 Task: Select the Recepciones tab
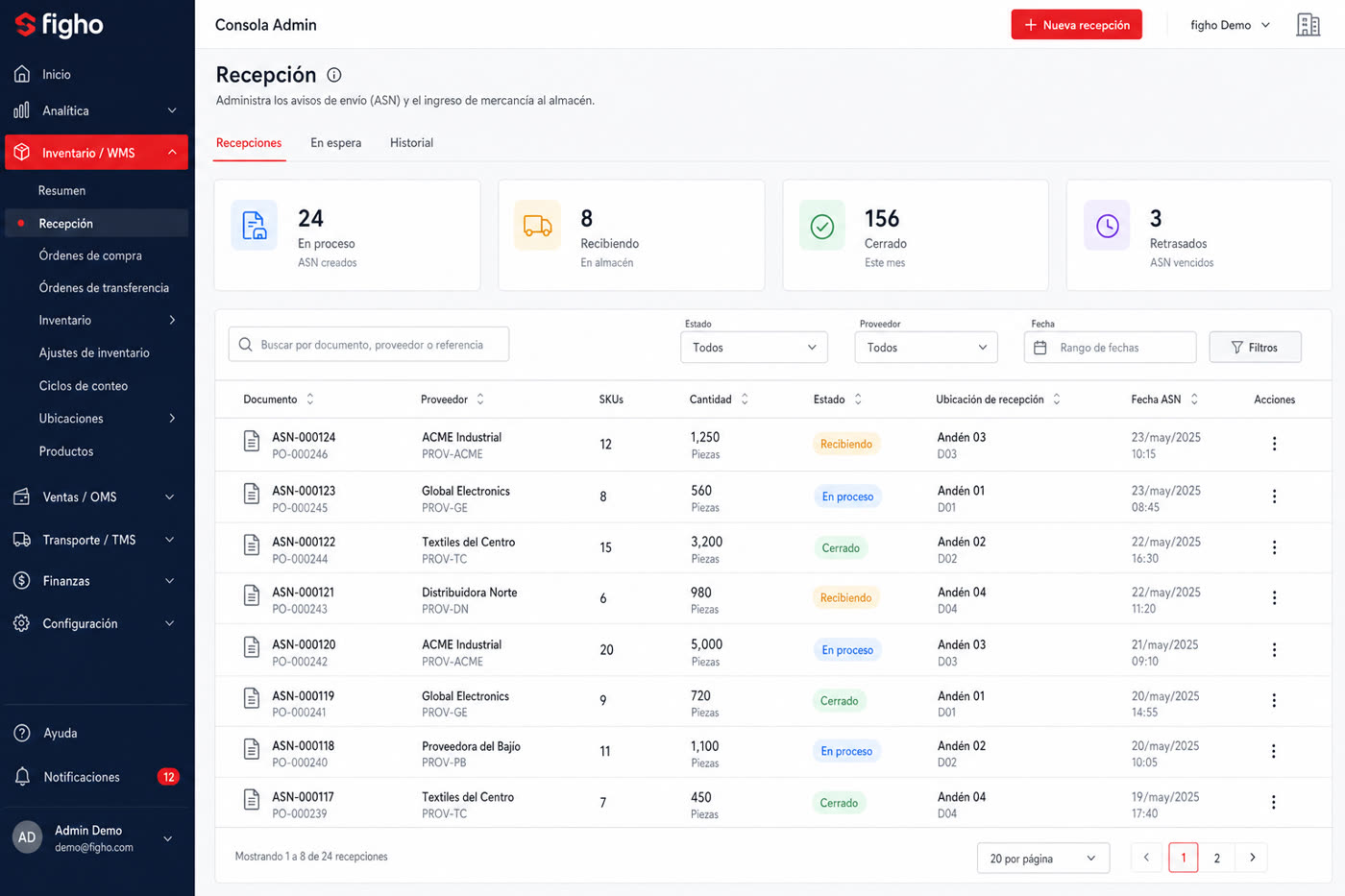coord(249,143)
